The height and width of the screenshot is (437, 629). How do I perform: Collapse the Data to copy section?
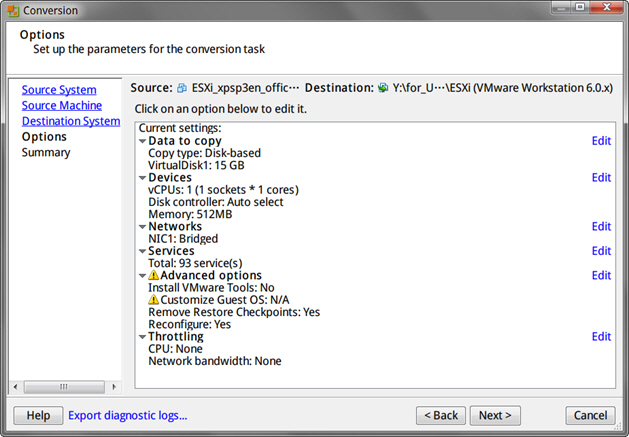click(x=142, y=141)
